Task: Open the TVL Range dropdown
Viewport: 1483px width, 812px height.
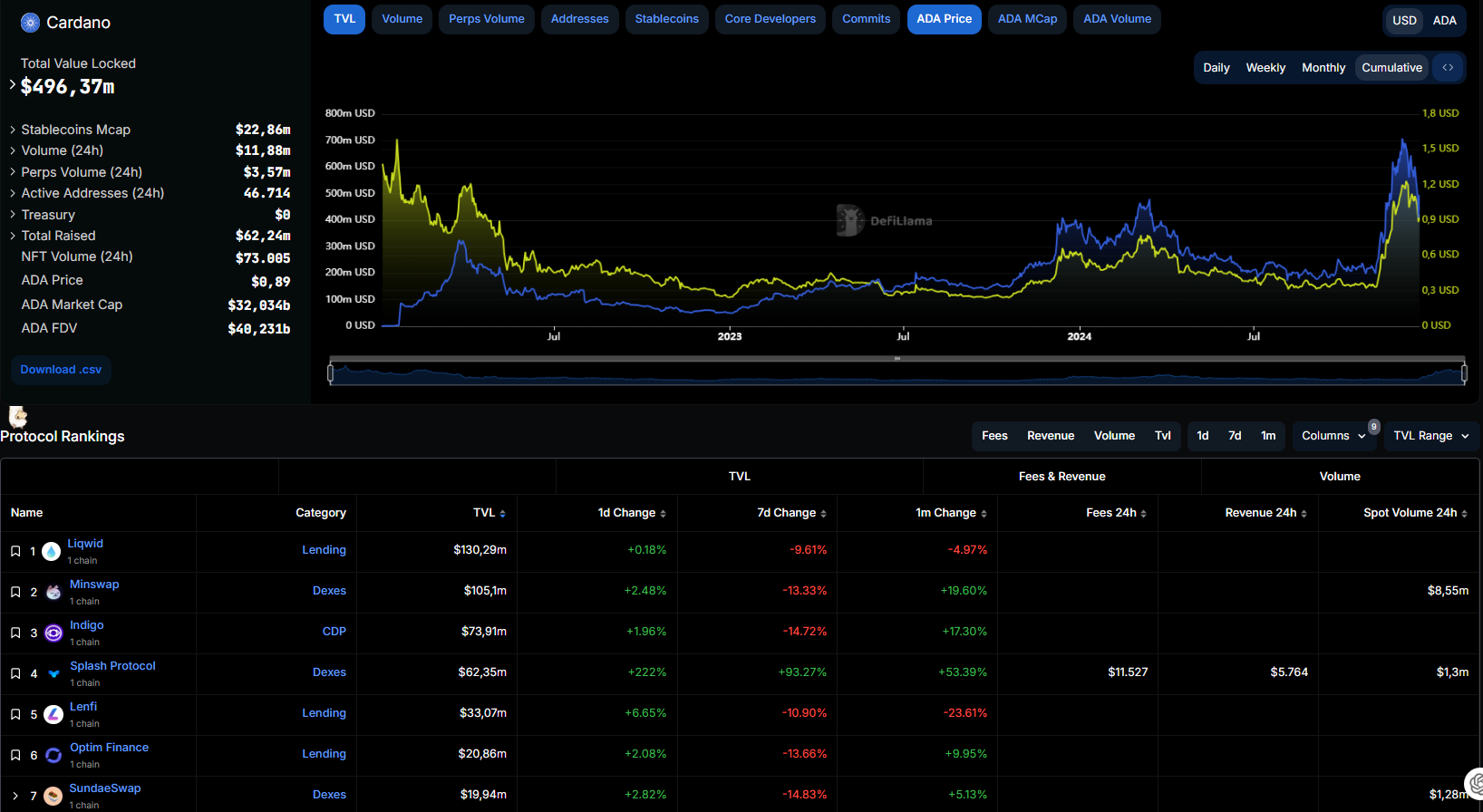Action: pyautogui.click(x=1431, y=436)
